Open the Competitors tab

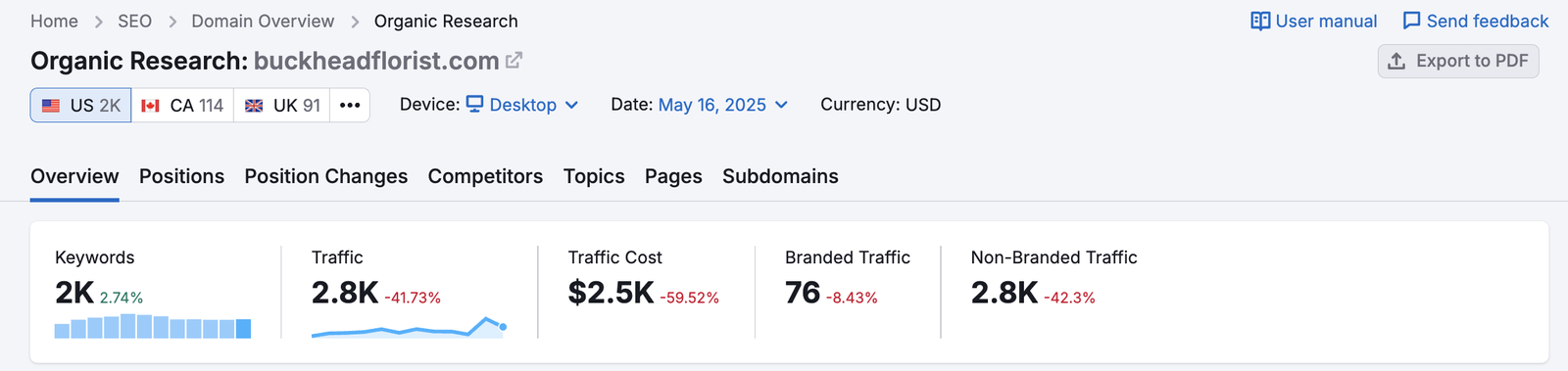pyautogui.click(x=485, y=176)
